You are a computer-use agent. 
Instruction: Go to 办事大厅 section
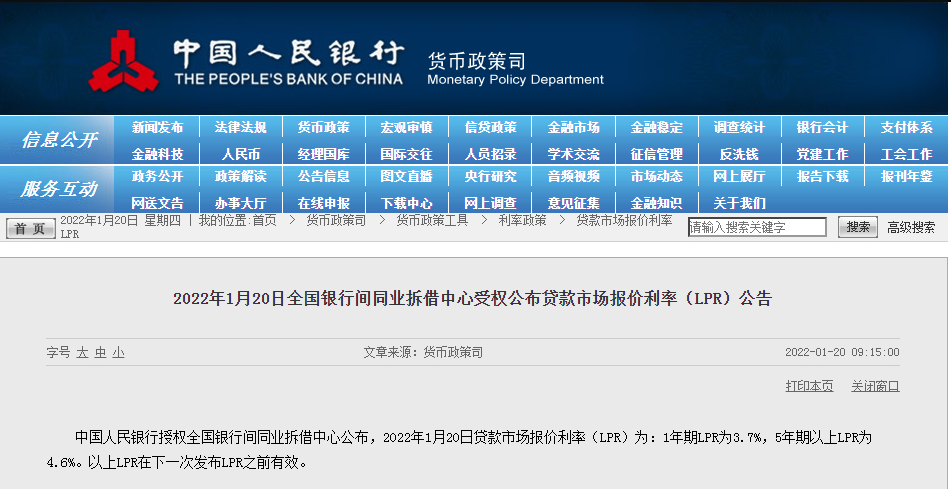(x=241, y=203)
